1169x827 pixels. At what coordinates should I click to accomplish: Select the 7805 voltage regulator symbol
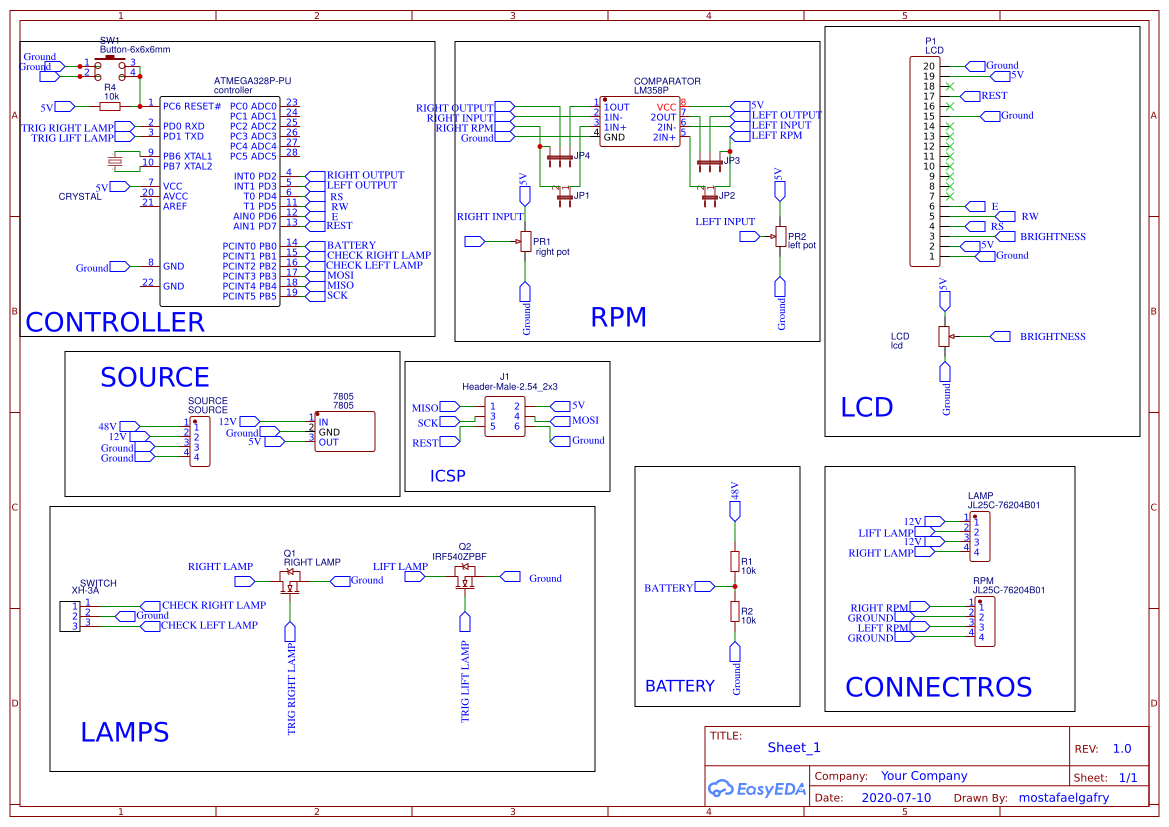[345, 430]
